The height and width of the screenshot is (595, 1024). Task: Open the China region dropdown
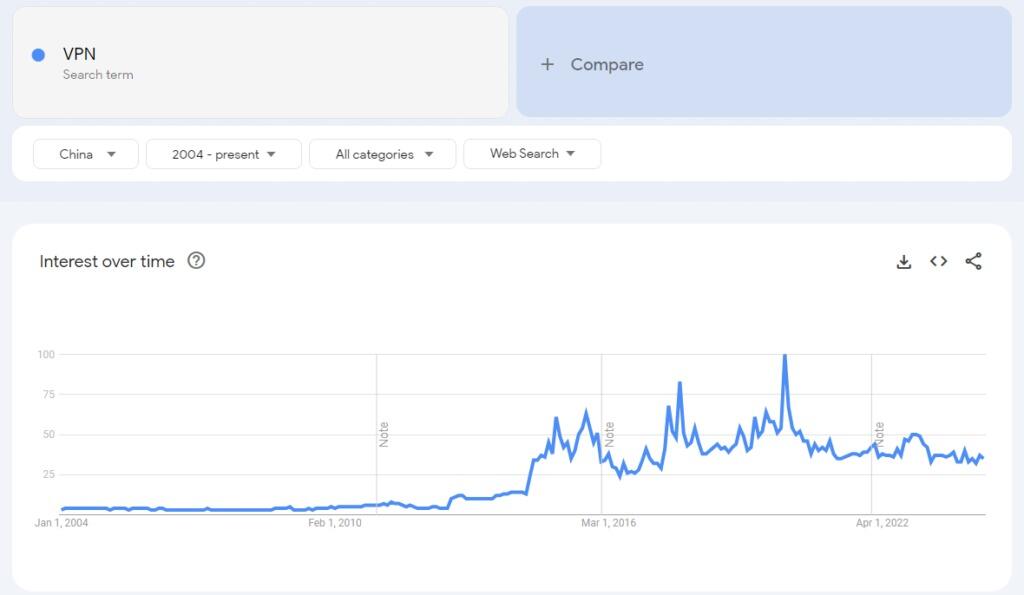(86, 154)
